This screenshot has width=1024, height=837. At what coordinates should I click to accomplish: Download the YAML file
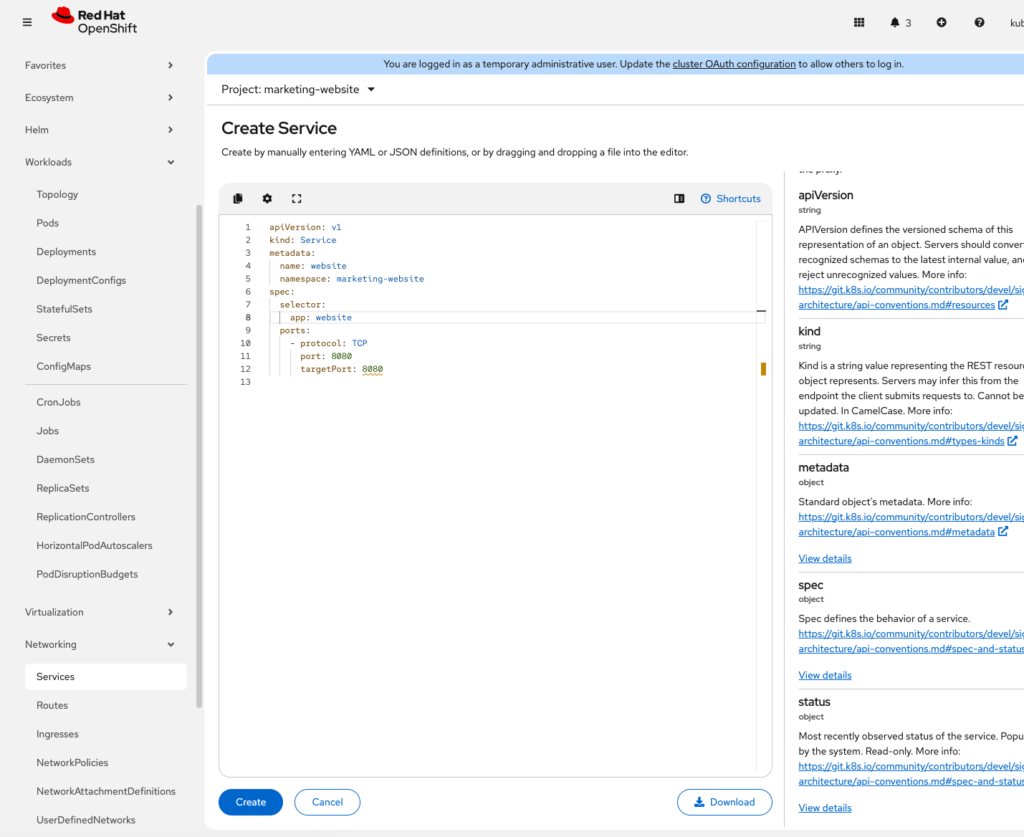pyautogui.click(x=724, y=802)
